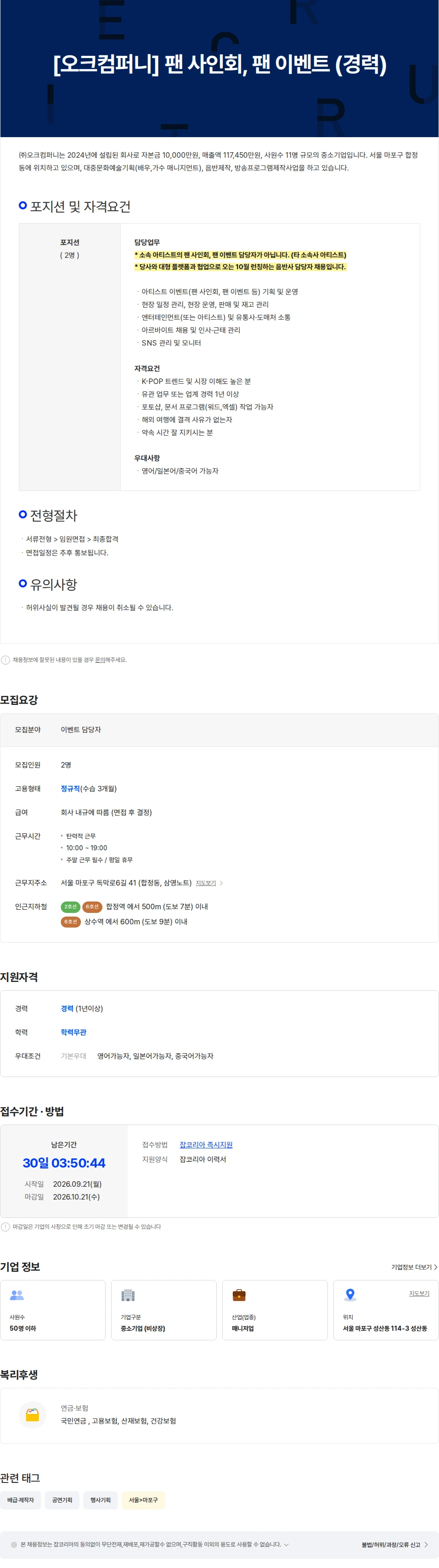Click the 정규직 employment type text

pos(70,789)
